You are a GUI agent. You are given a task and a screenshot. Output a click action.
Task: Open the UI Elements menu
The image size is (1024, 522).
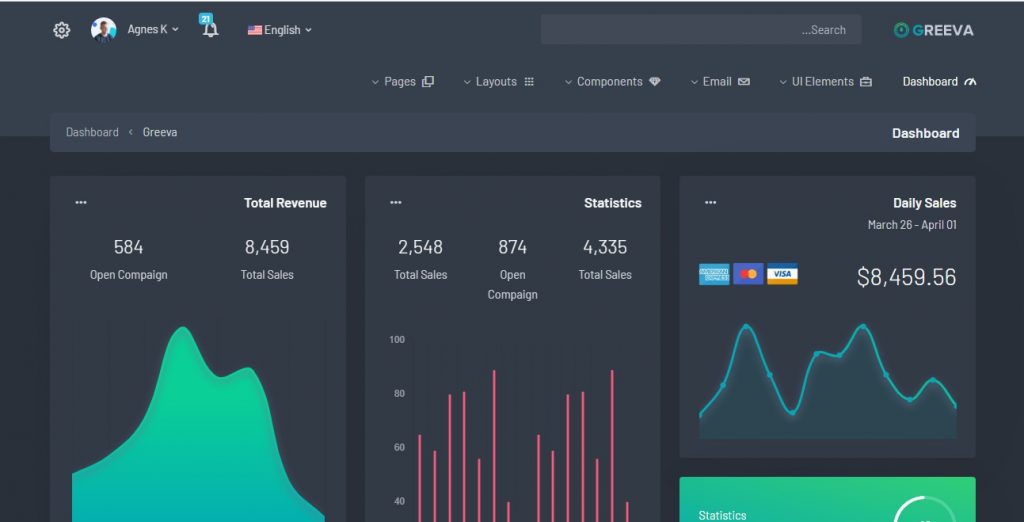825,82
